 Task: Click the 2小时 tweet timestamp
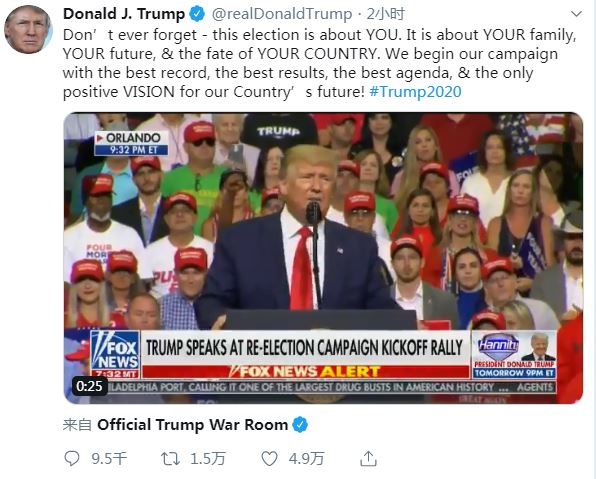(385, 14)
